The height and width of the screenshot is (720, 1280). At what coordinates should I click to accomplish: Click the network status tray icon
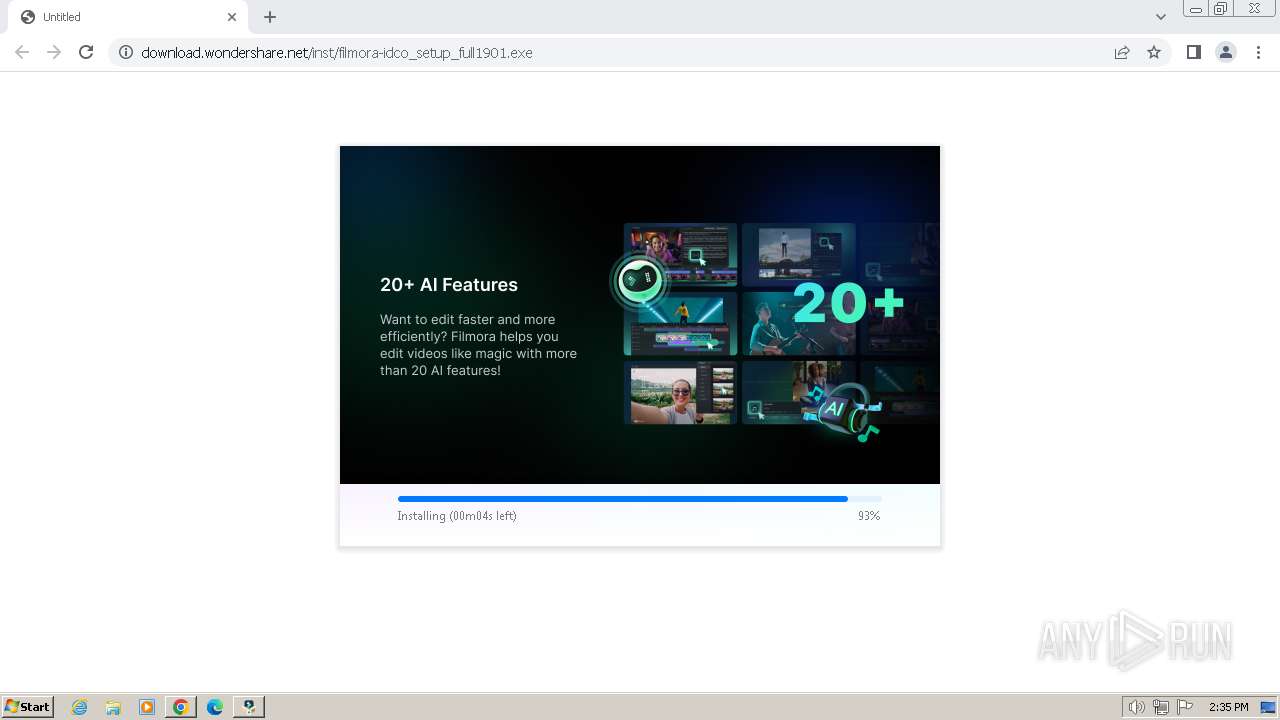pos(1161,707)
